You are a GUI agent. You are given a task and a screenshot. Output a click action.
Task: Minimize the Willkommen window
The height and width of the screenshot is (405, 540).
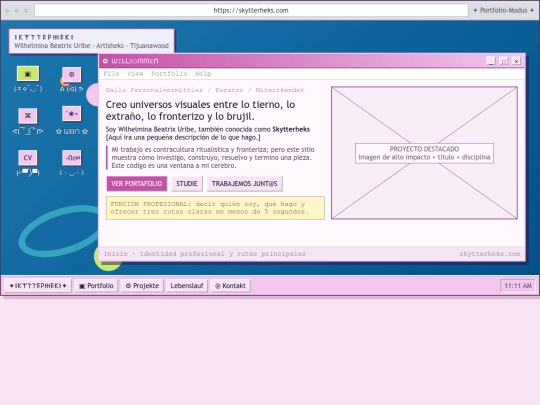491,61
